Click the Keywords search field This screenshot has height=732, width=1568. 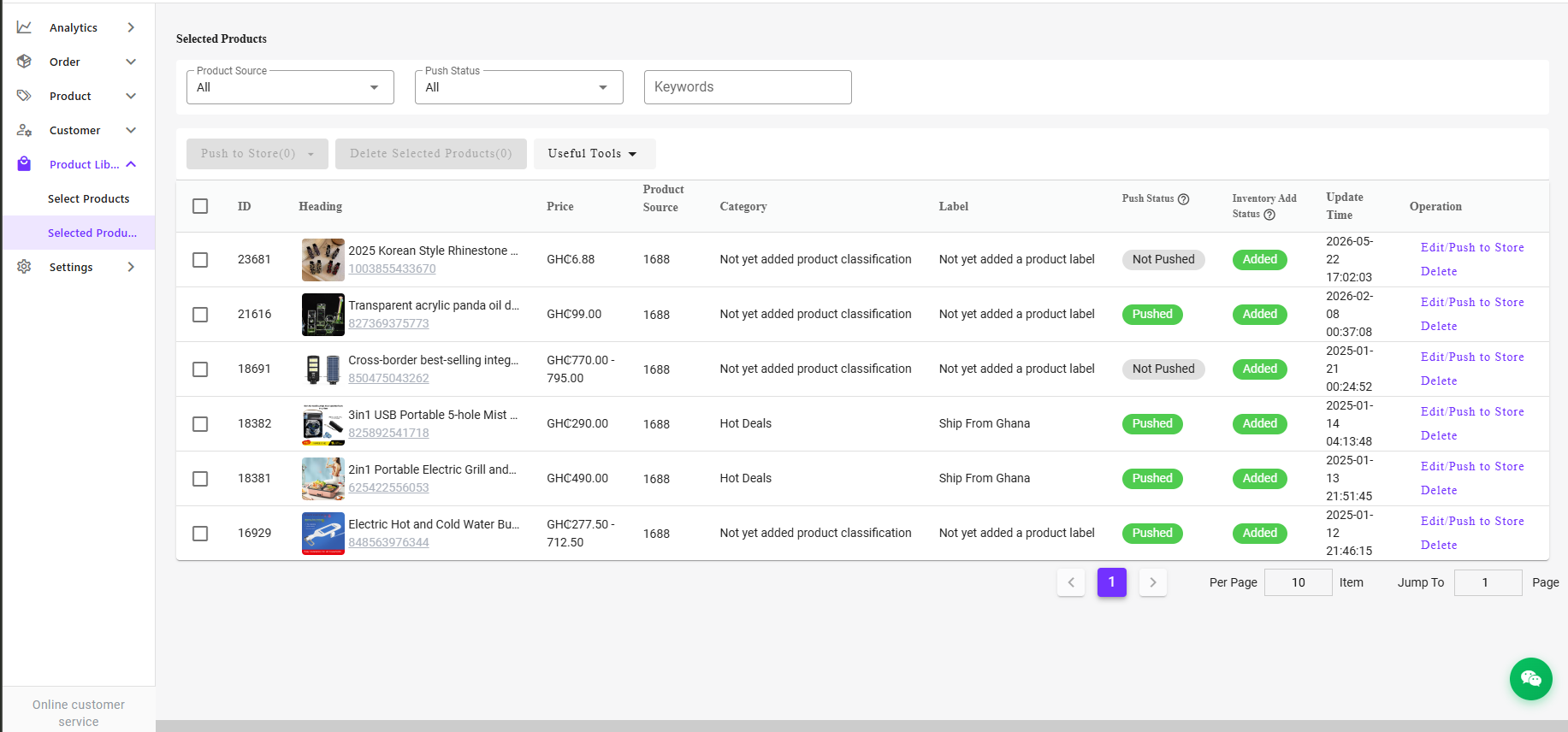coord(748,87)
